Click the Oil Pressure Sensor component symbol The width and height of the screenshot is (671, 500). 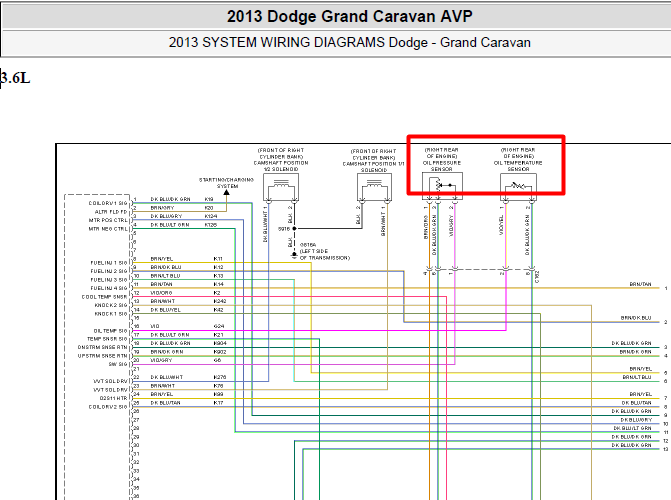(x=442, y=186)
